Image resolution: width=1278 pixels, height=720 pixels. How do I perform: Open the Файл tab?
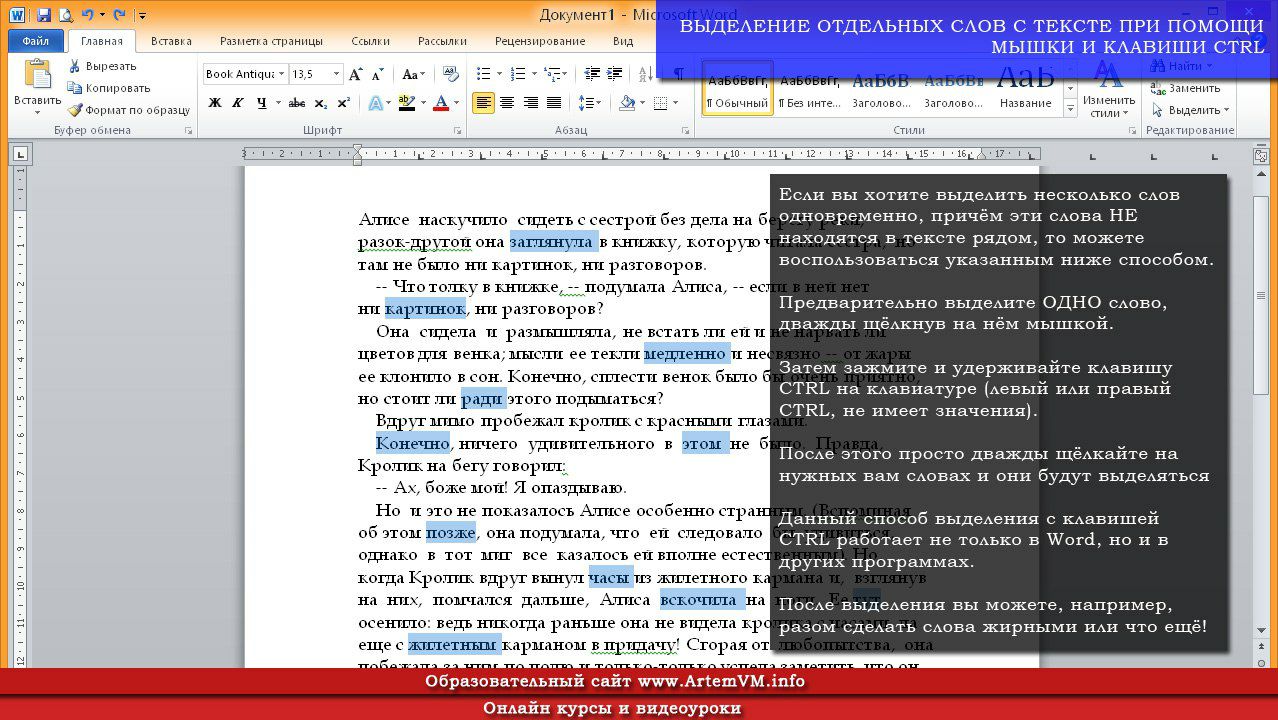(35, 41)
